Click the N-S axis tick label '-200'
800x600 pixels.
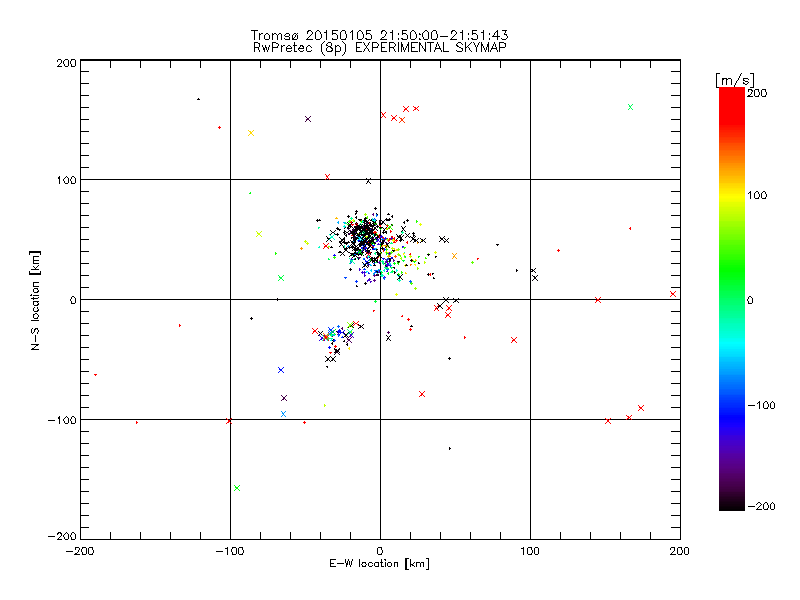click(62, 536)
